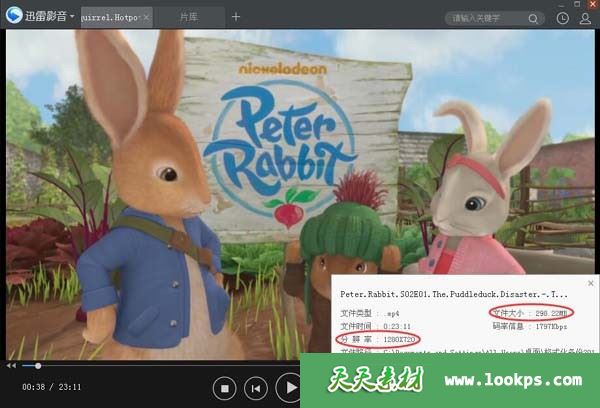Image resolution: width=600 pixels, height=408 pixels.
Task: Click the file path in info popup
Action: click(x=470, y=353)
